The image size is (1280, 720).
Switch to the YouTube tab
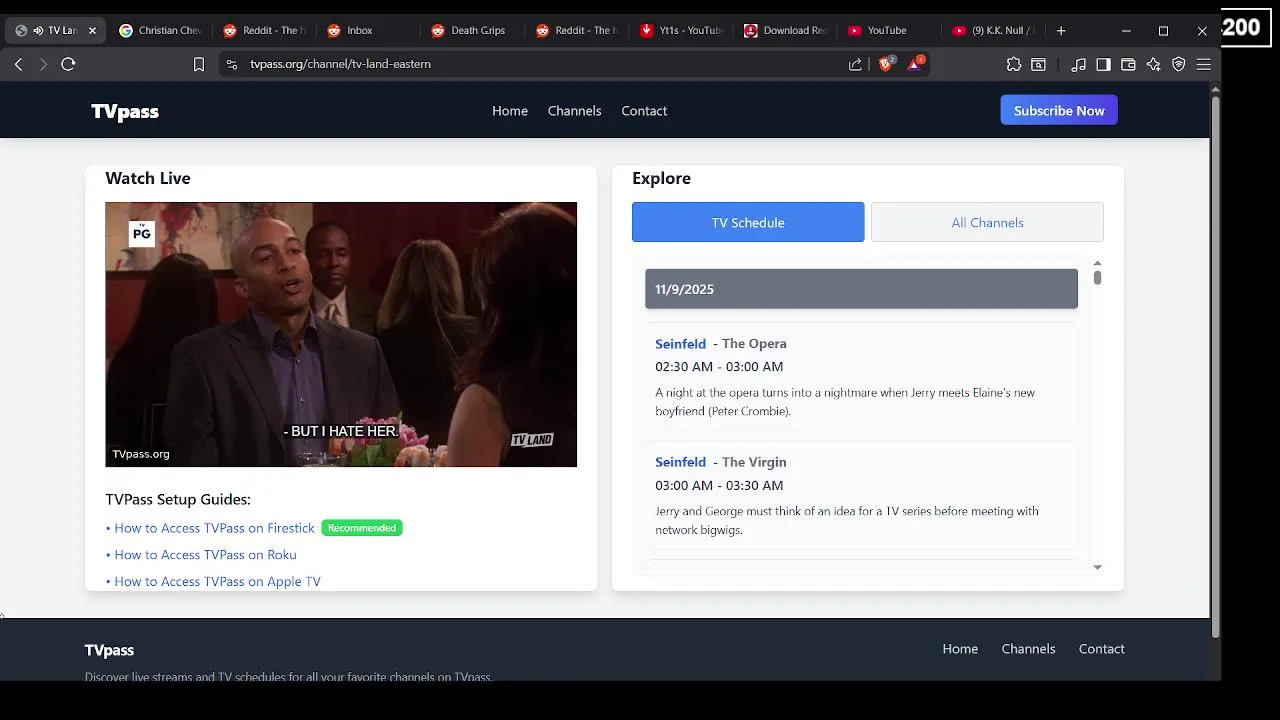tap(888, 31)
